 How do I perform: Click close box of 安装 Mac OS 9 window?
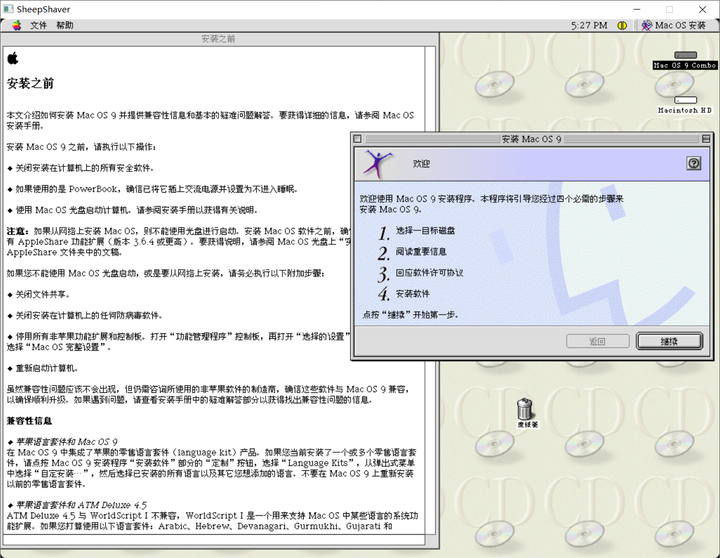358,139
